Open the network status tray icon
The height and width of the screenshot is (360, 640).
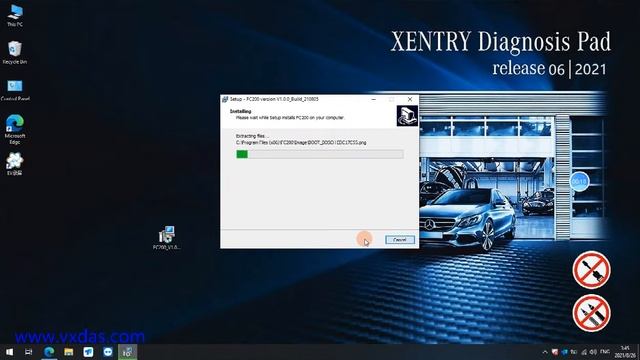point(584,352)
